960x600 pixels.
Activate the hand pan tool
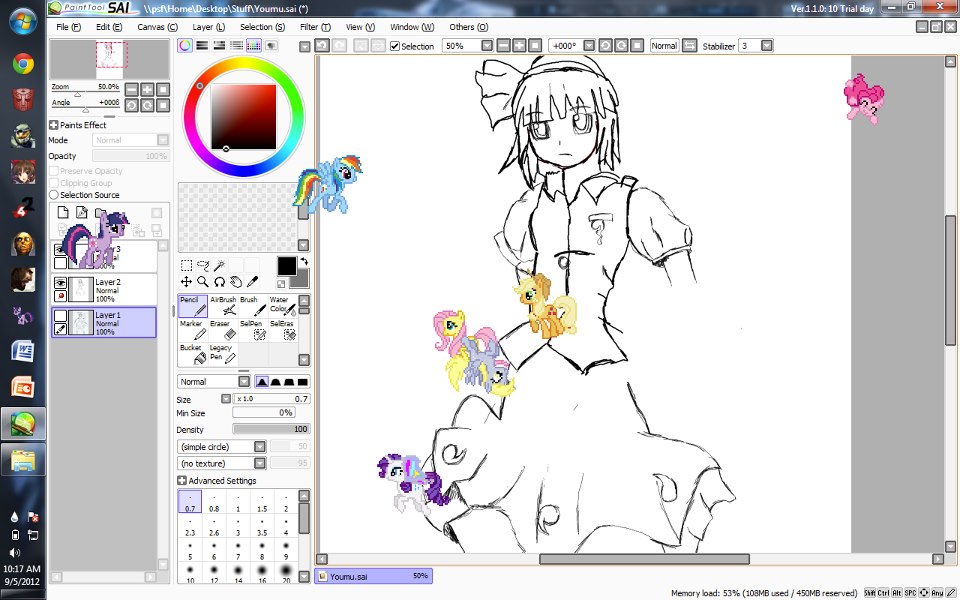point(236,282)
